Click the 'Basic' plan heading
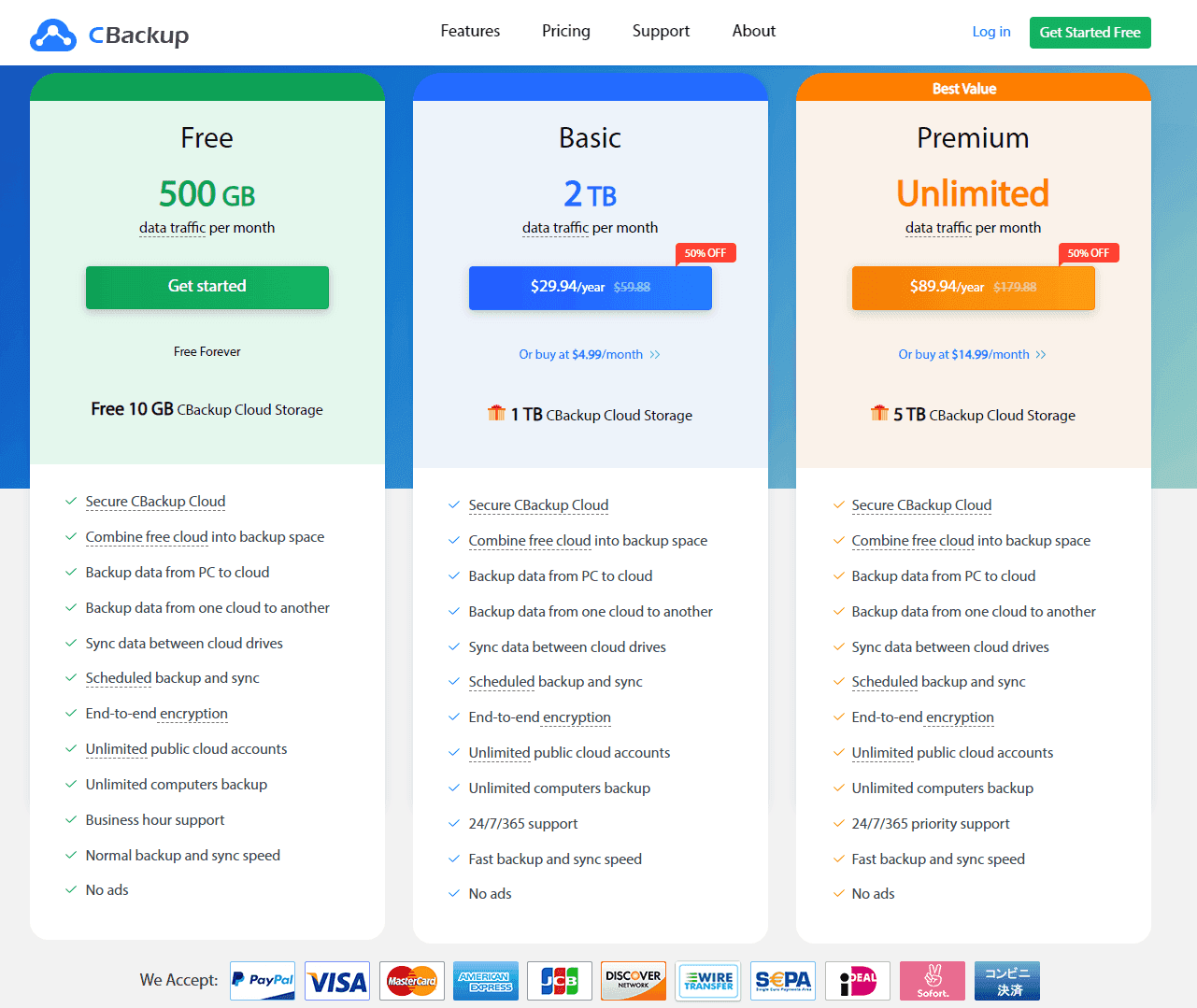The height and width of the screenshot is (1008, 1197). [x=590, y=138]
